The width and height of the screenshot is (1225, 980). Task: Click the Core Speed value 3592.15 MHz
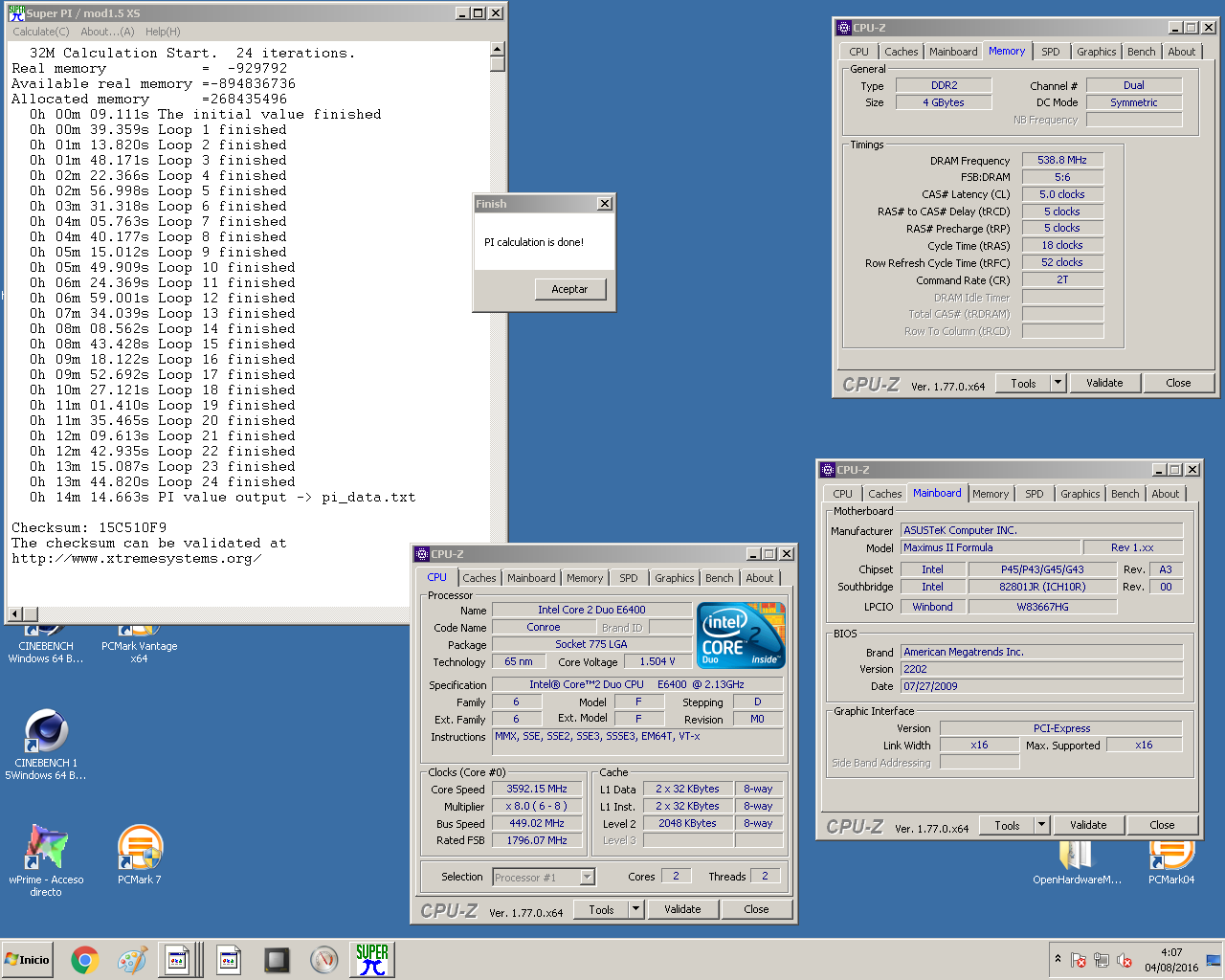(x=537, y=789)
